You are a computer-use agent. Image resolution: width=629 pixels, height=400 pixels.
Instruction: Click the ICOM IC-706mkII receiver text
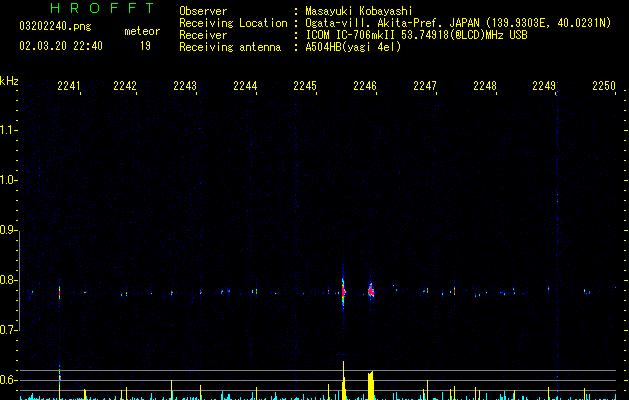(x=416, y=35)
